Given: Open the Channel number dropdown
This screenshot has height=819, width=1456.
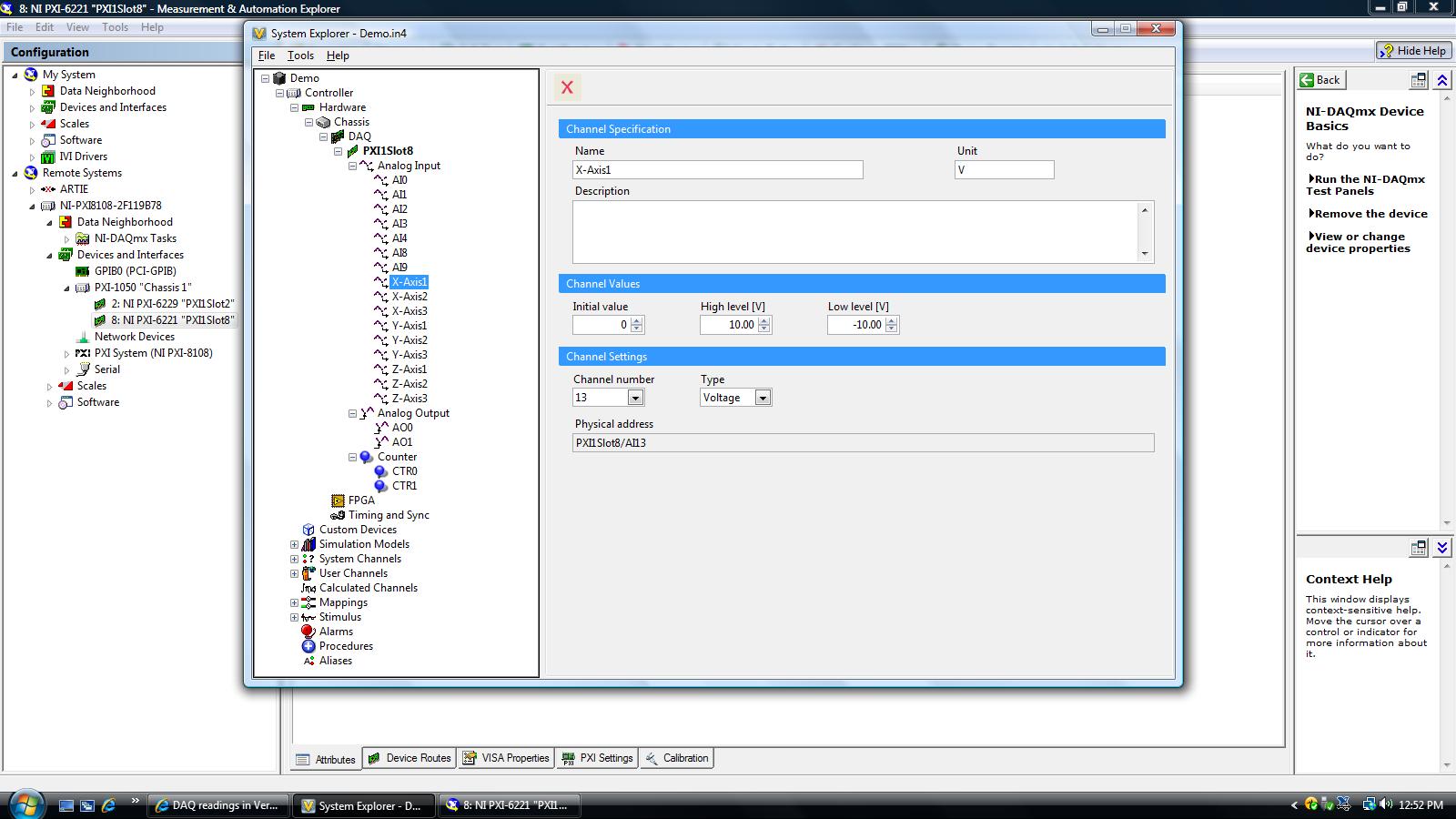Looking at the screenshot, I should pyautogui.click(x=635, y=398).
